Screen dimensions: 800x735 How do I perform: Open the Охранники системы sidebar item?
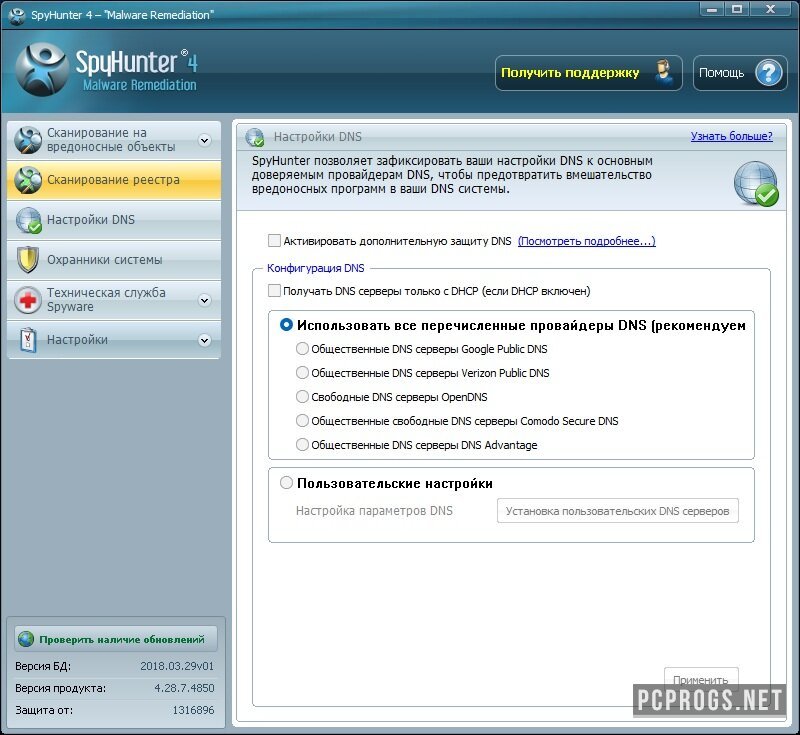click(104, 260)
